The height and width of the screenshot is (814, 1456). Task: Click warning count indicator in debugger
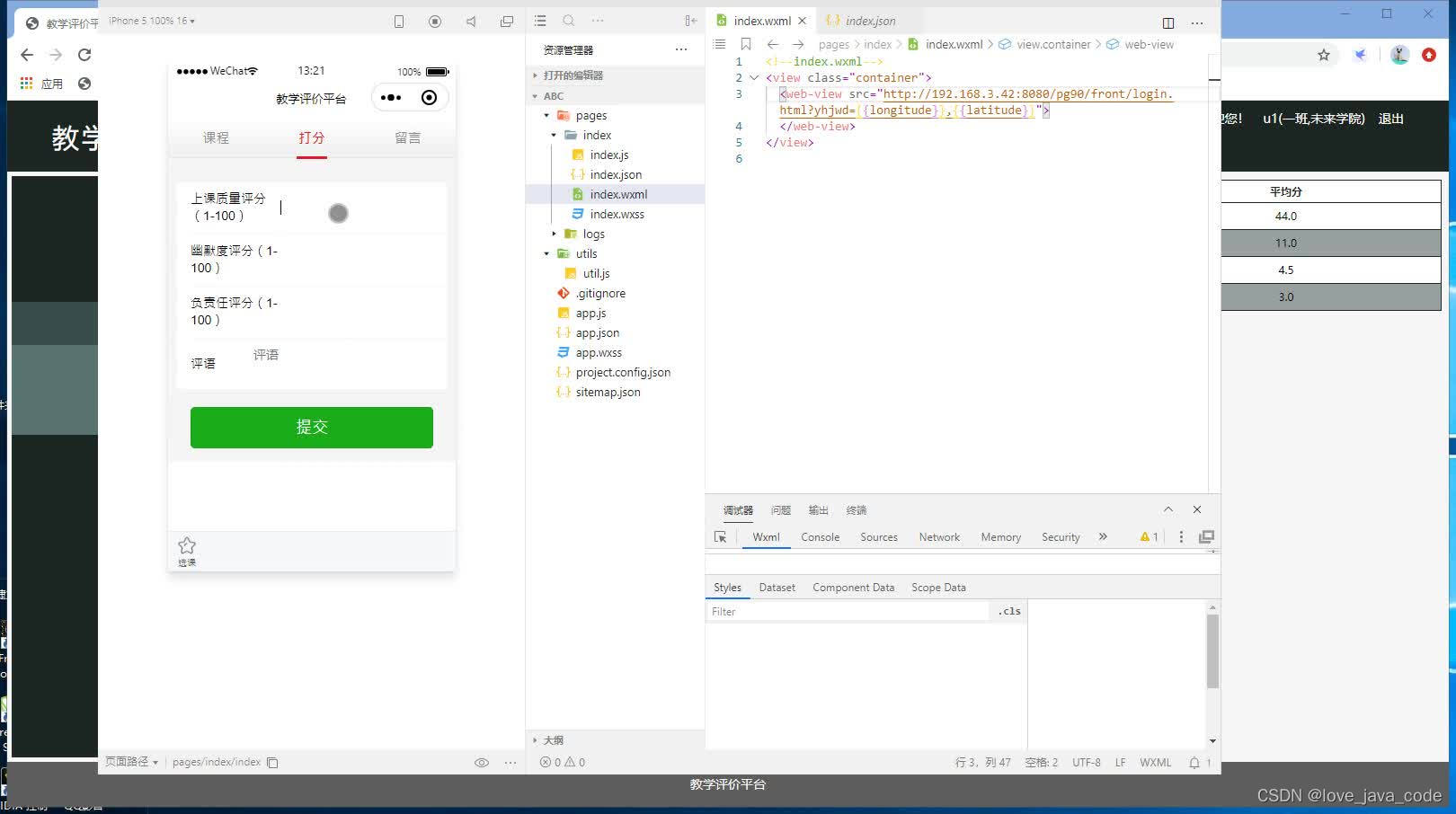tap(1150, 536)
